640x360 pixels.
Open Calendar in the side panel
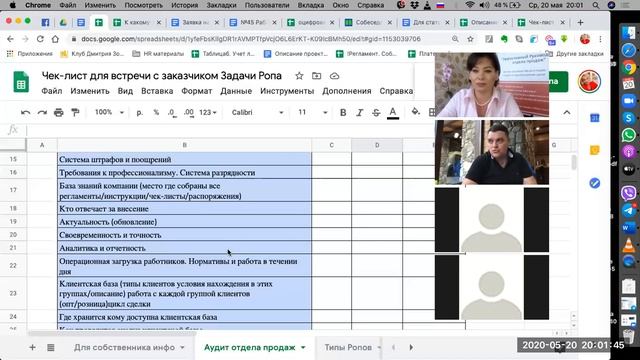click(595, 118)
